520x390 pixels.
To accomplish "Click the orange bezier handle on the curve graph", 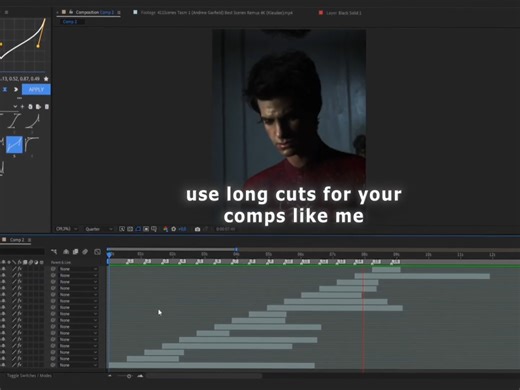I will pos(38,46).
